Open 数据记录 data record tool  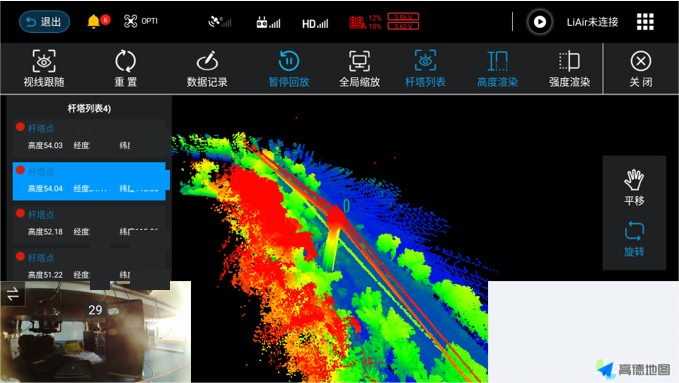coord(207,68)
